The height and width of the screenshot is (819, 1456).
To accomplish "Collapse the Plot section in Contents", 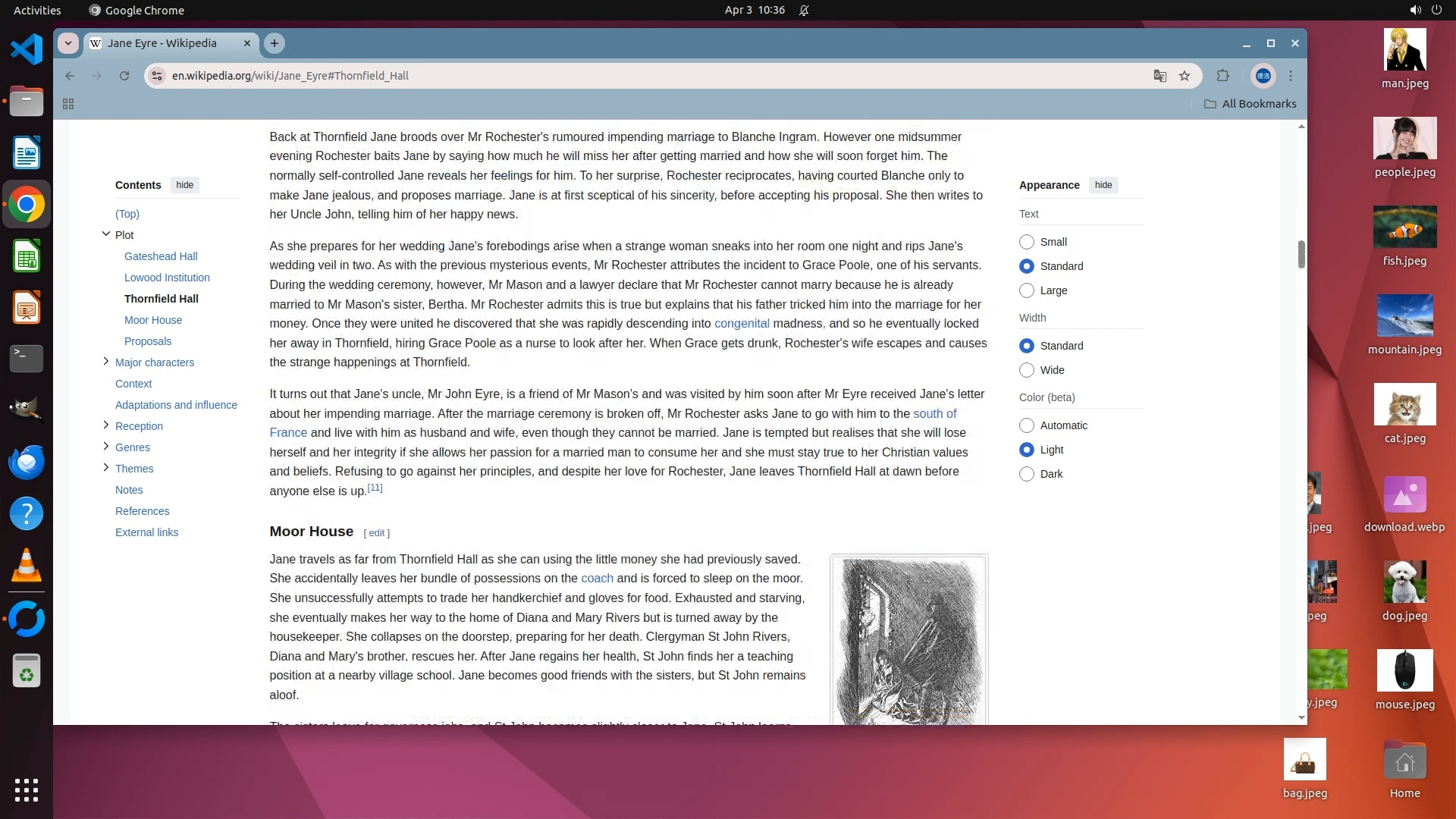I will pyautogui.click(x=106, y=234).
